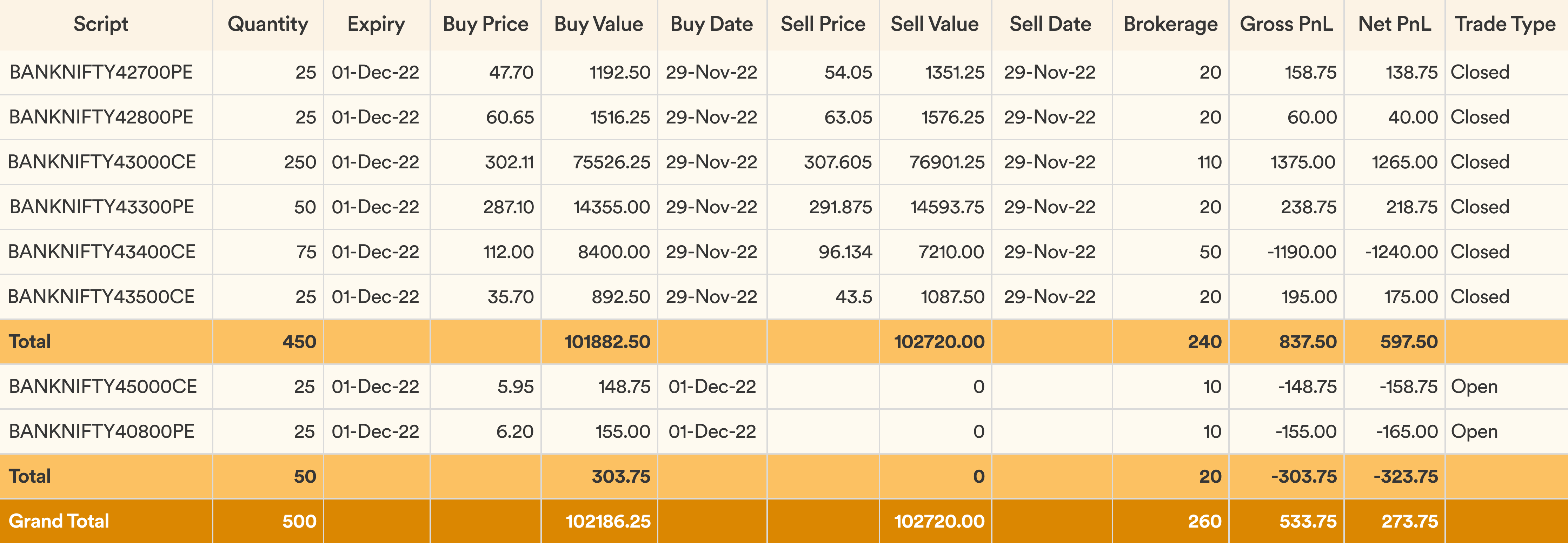Click the 75526.25 Buy Value cell
Viewport: 1568px width, 543px height.
(x=611, y=162)
